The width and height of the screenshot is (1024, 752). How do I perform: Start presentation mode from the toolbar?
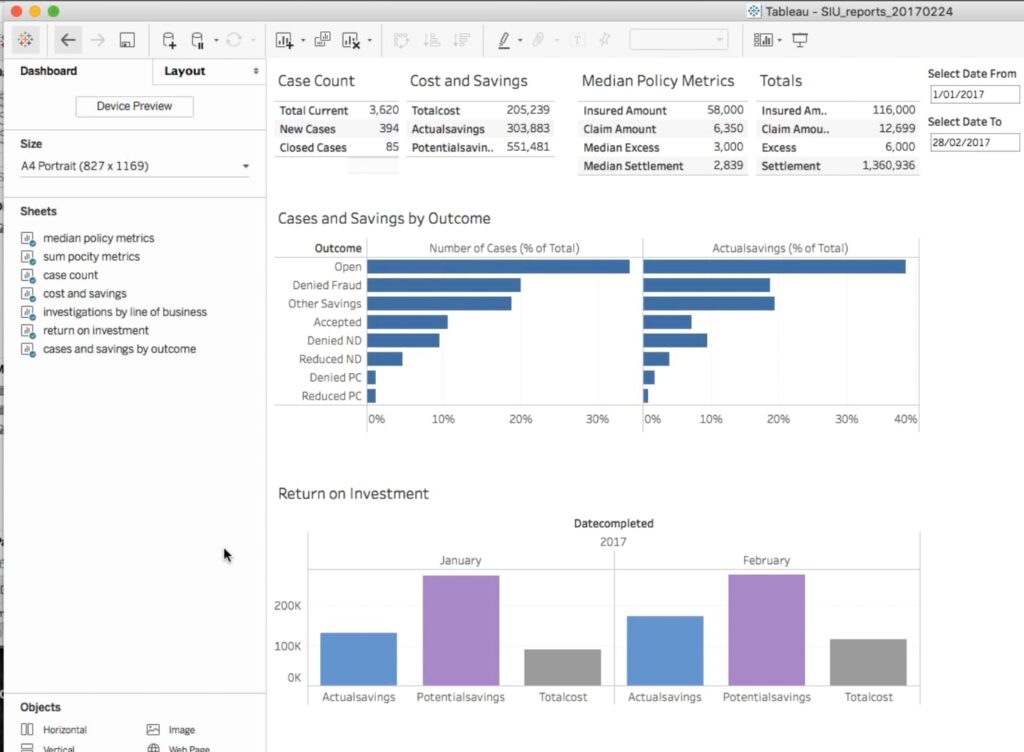tap(799, 40)
